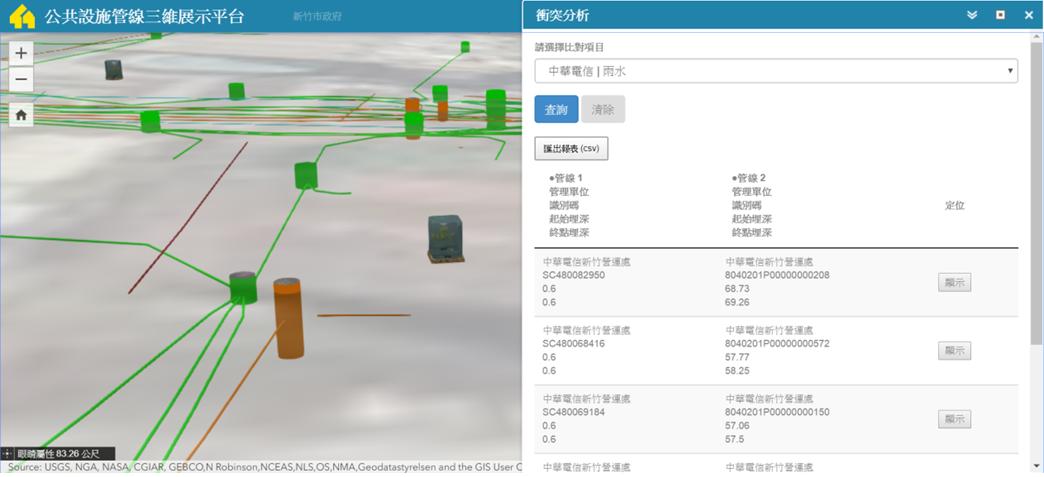The image size is (1044, 477).
Task: Select the identifier 8040201P00000000572
Action: pos(777,344)
